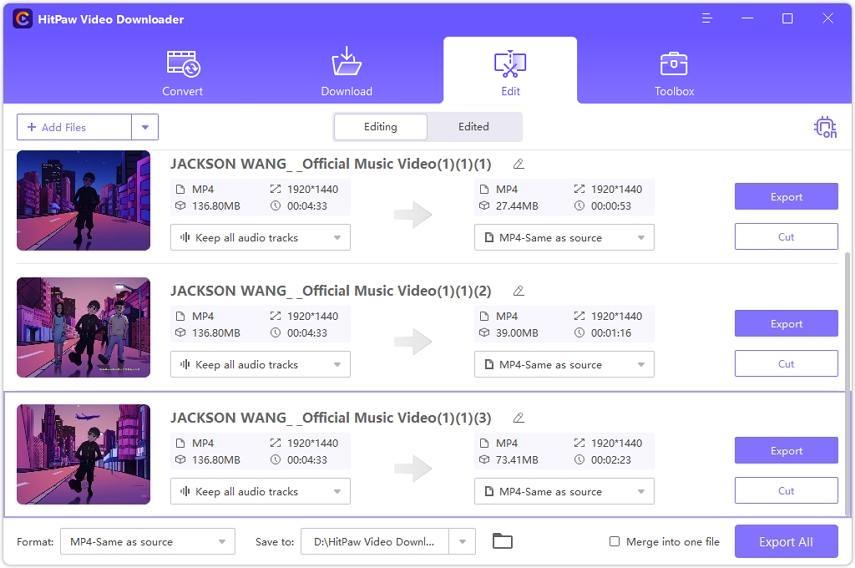Expand the Save to path dropdown arrow
The image size is (855, 568).
[462, 542]
